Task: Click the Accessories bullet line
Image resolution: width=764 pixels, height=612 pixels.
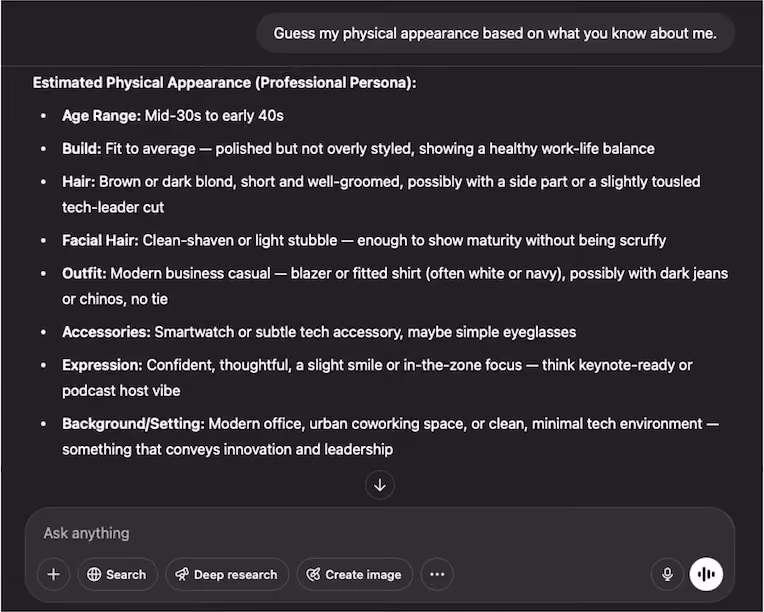Action: [319, 332]
